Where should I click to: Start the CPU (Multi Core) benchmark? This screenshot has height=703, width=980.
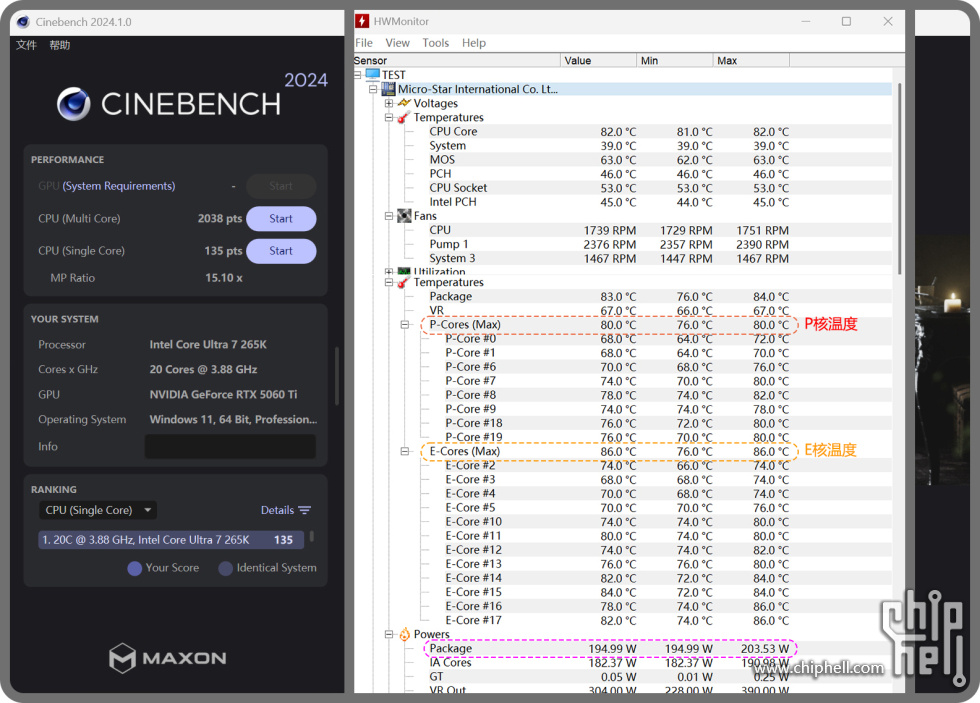pyautogui.click(x=281, y=219)
